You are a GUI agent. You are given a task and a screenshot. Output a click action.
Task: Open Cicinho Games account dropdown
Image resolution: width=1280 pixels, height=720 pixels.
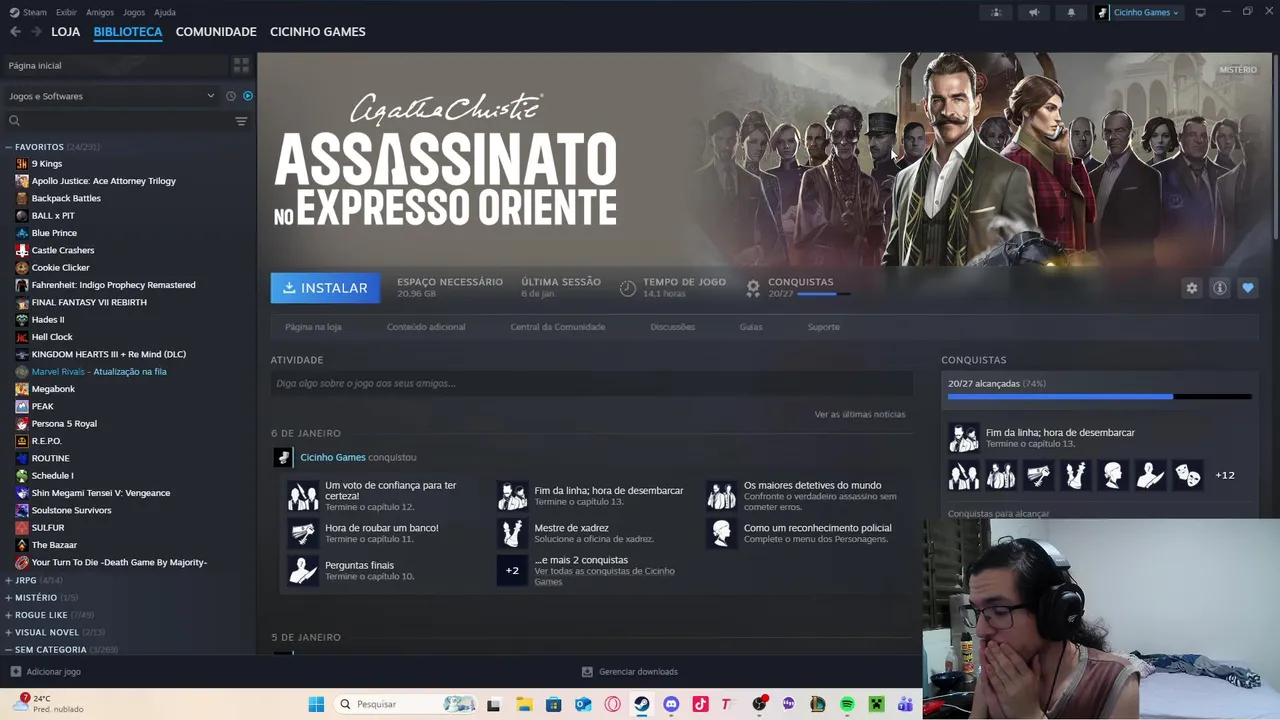click(1138, 12)
